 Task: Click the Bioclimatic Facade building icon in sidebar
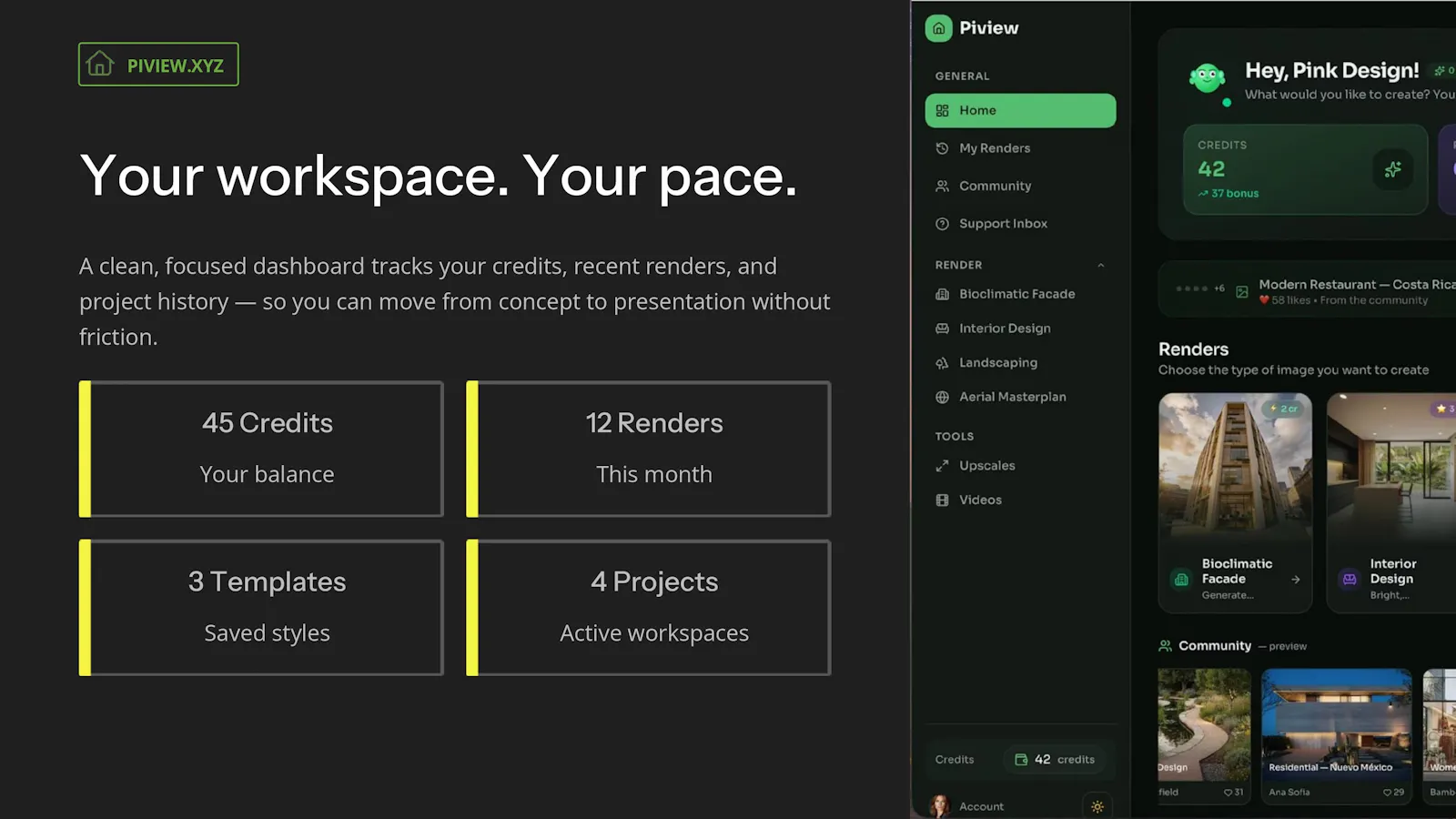(x=943, y=294)
